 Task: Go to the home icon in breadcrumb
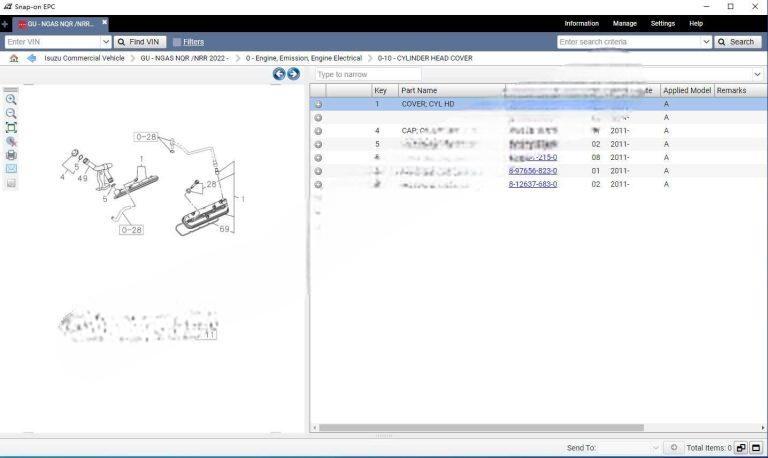14,58
